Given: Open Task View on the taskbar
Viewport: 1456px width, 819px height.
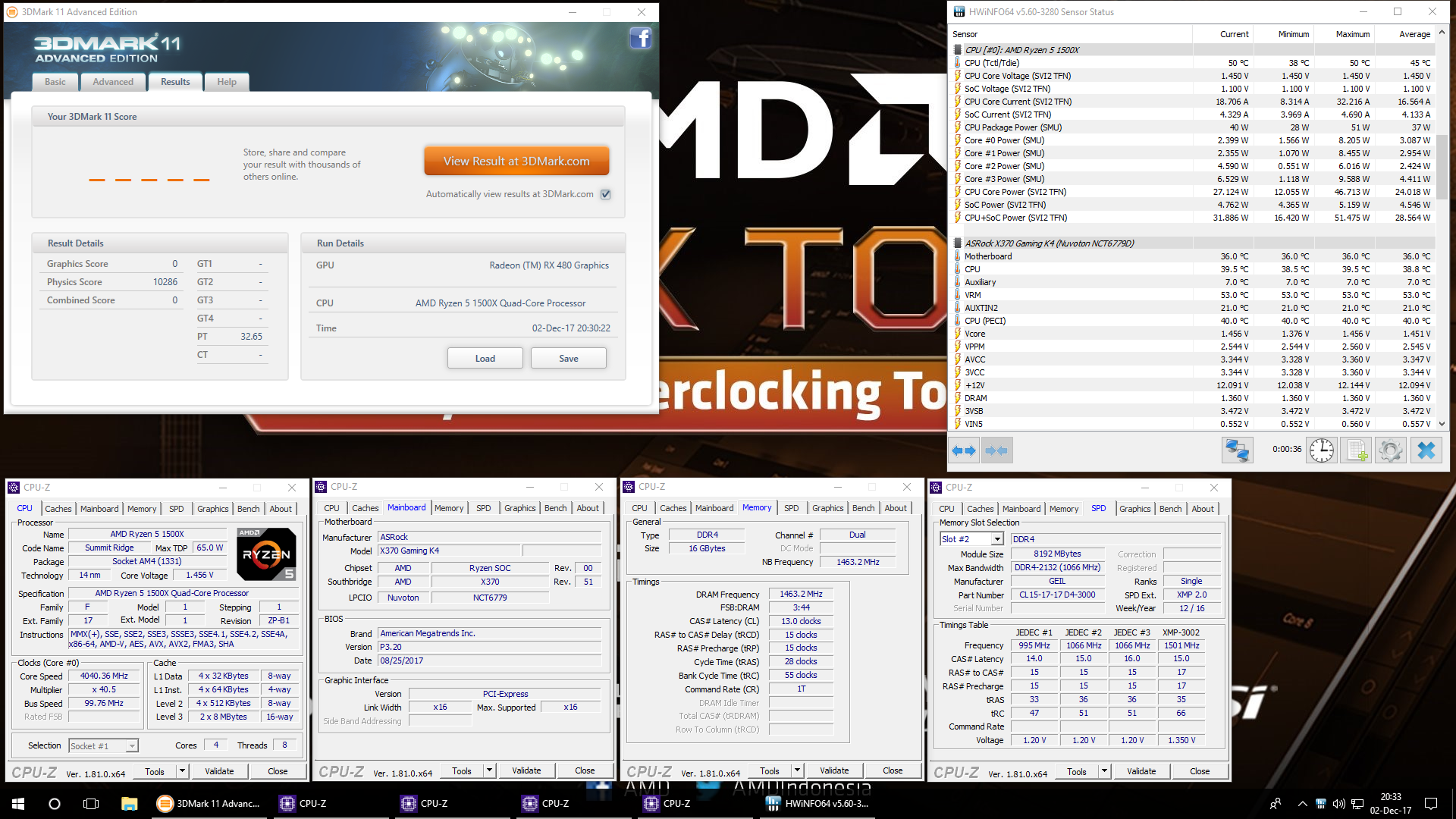Looking at the screenshot, I should [91, 804].
